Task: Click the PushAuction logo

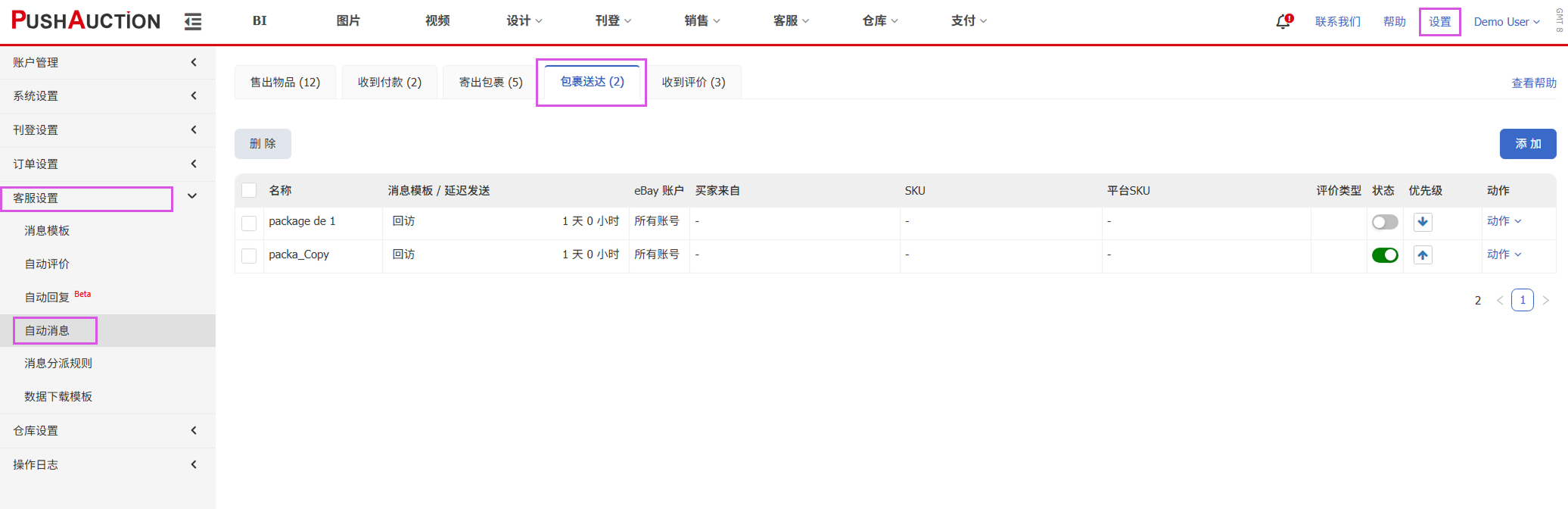Action: pyautogui.click(x=86, y=20)
